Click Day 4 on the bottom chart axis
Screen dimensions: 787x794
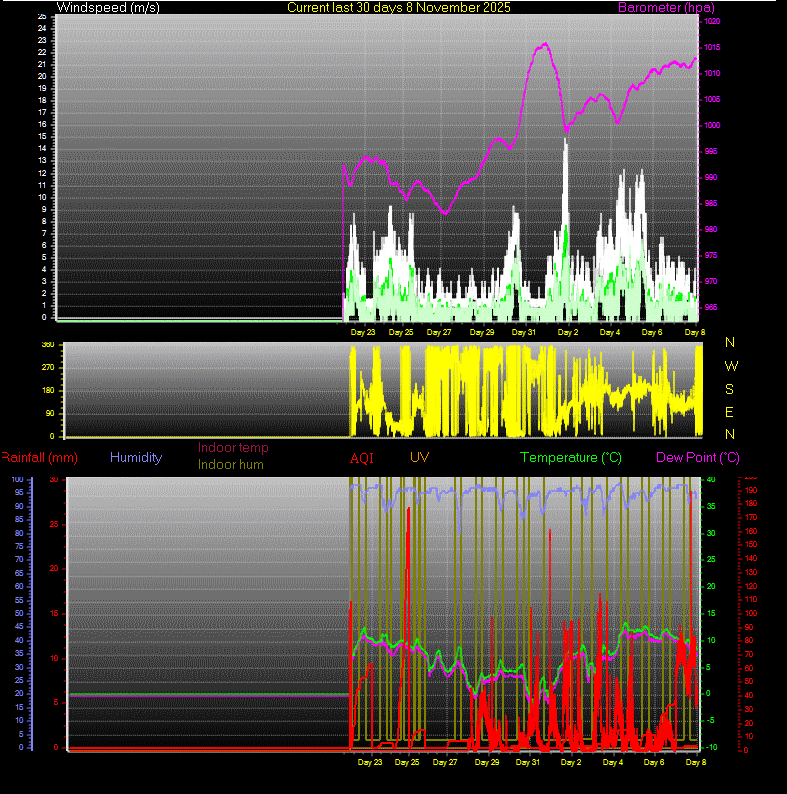point(612,762)
